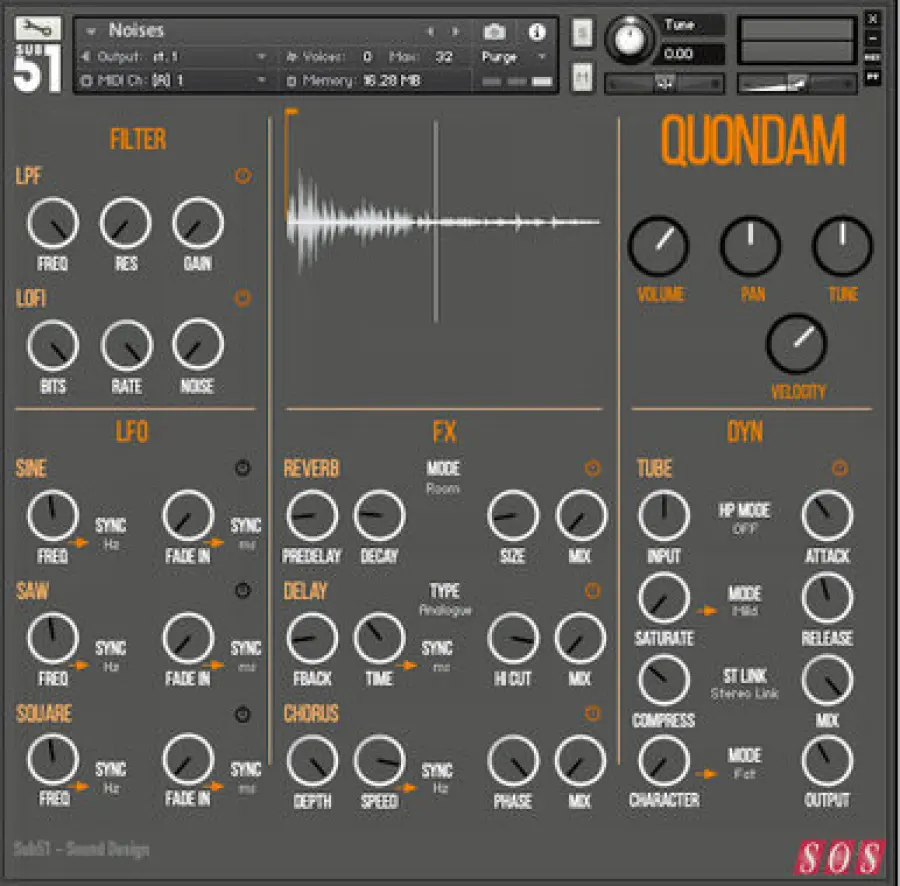This screenshot has width=900, height=886.
Task: Toggle the LPF filter power button
Action: click(243, 176)
